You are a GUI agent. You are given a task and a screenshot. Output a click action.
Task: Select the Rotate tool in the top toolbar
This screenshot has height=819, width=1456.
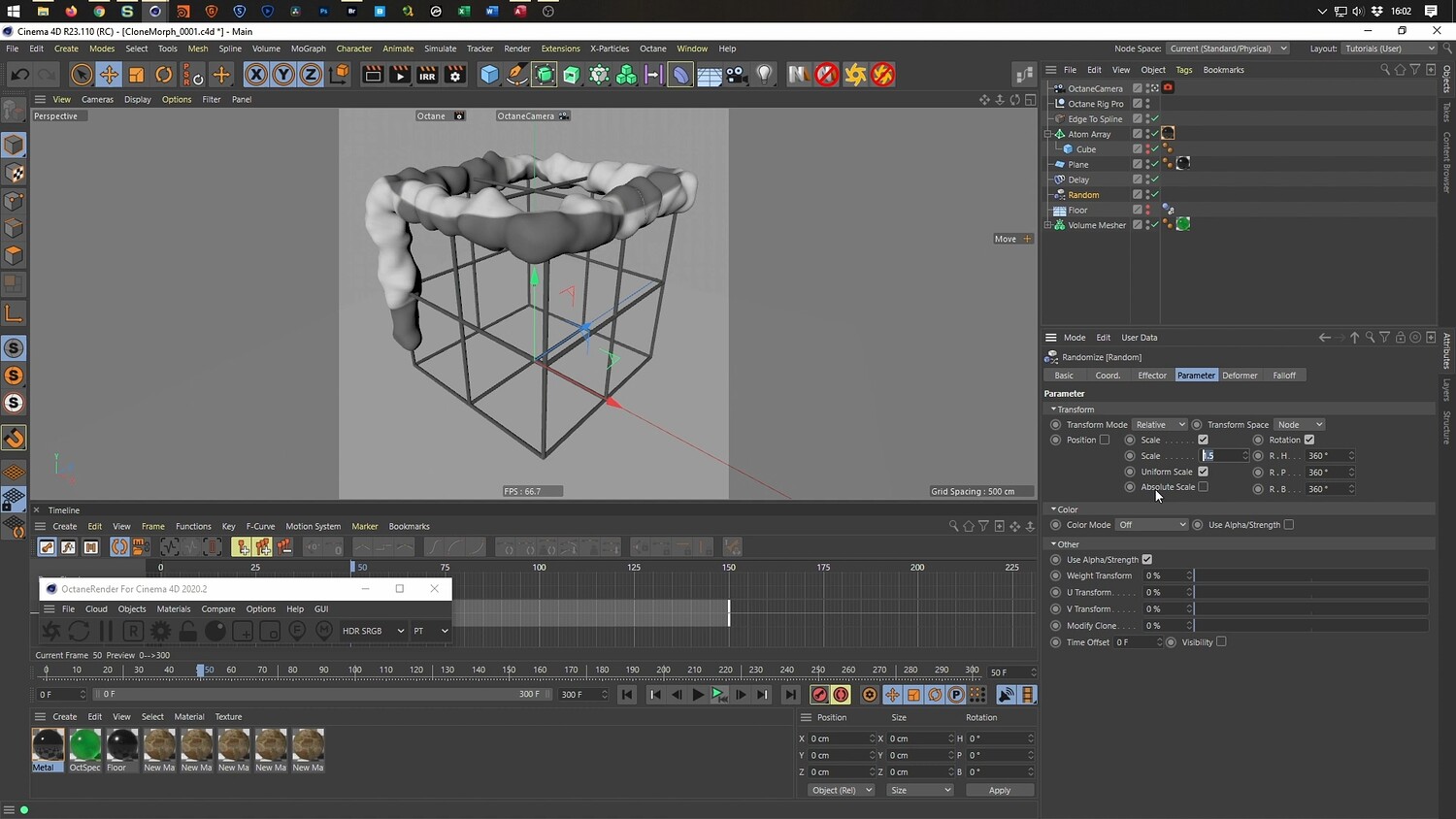pos(164,75)
